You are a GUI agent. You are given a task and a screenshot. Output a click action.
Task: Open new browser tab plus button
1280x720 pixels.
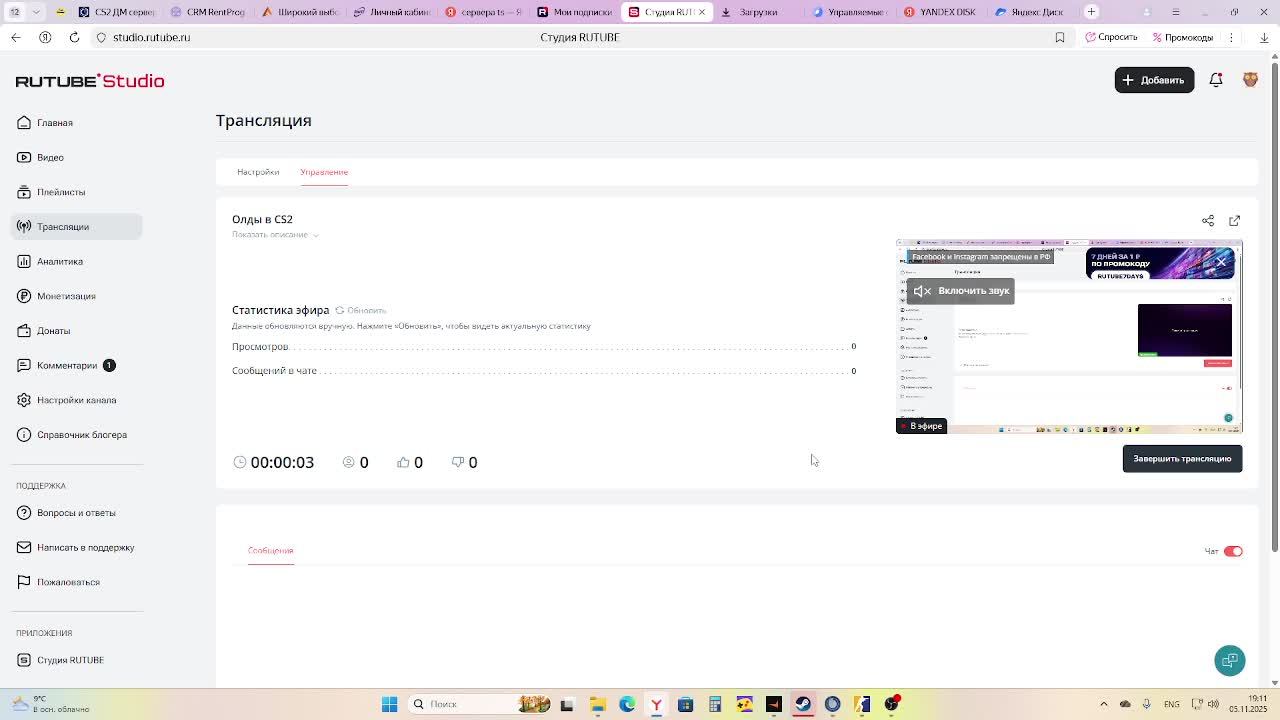[1091, 12]
